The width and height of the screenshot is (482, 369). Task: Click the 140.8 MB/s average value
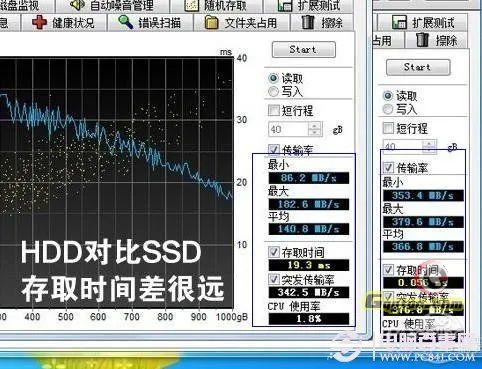[x=309, y=229]
